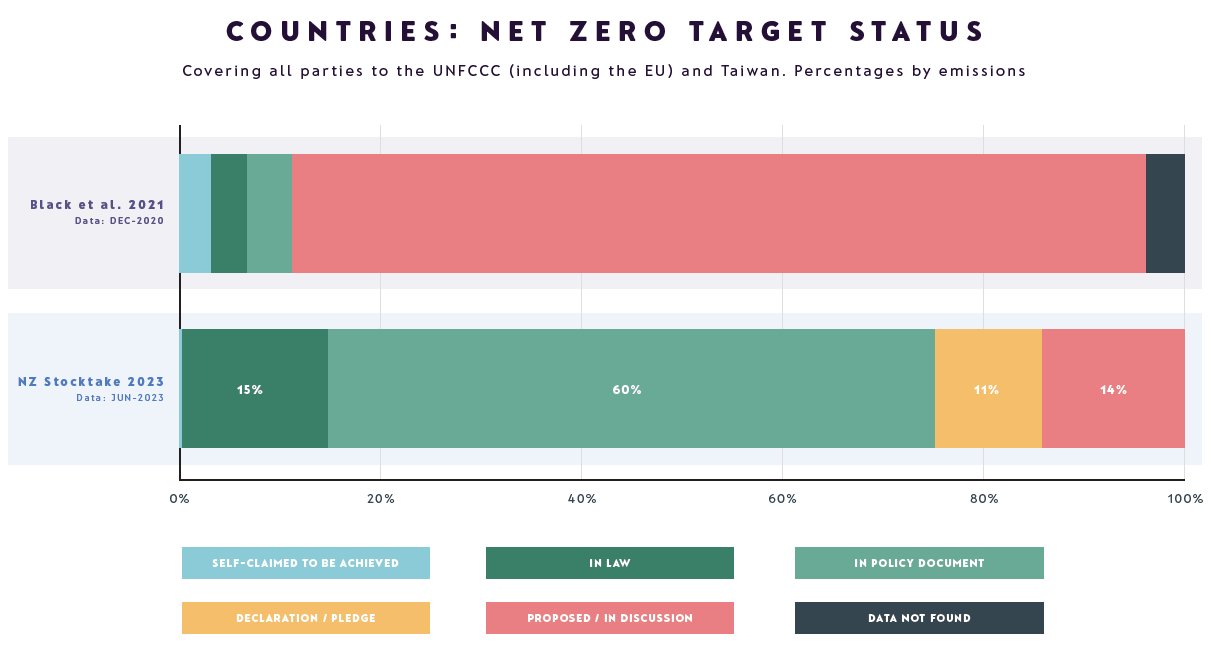The height and width of the screenshot is (655, 1211).
Task: Click the light blue segment in Black et al. bar
Action: click(x=195, y=213)
